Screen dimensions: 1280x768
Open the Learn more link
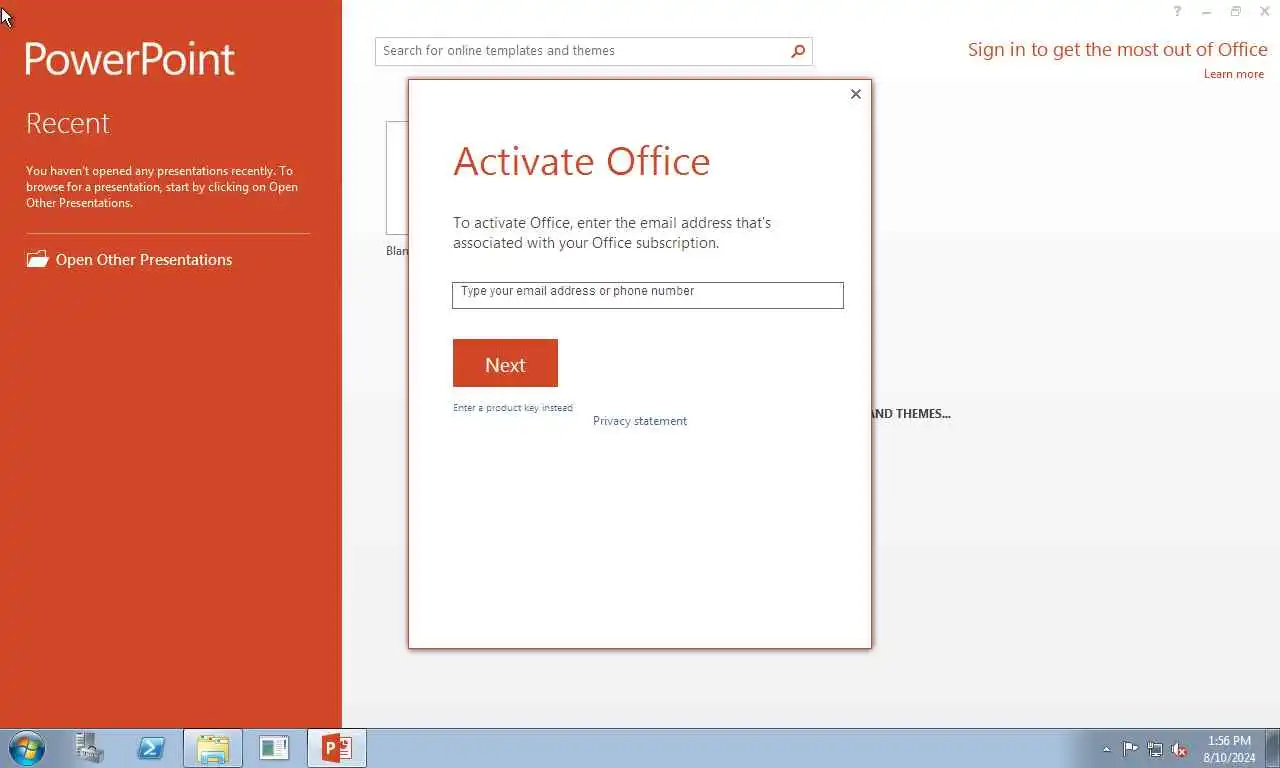[x=1234, y=74]
